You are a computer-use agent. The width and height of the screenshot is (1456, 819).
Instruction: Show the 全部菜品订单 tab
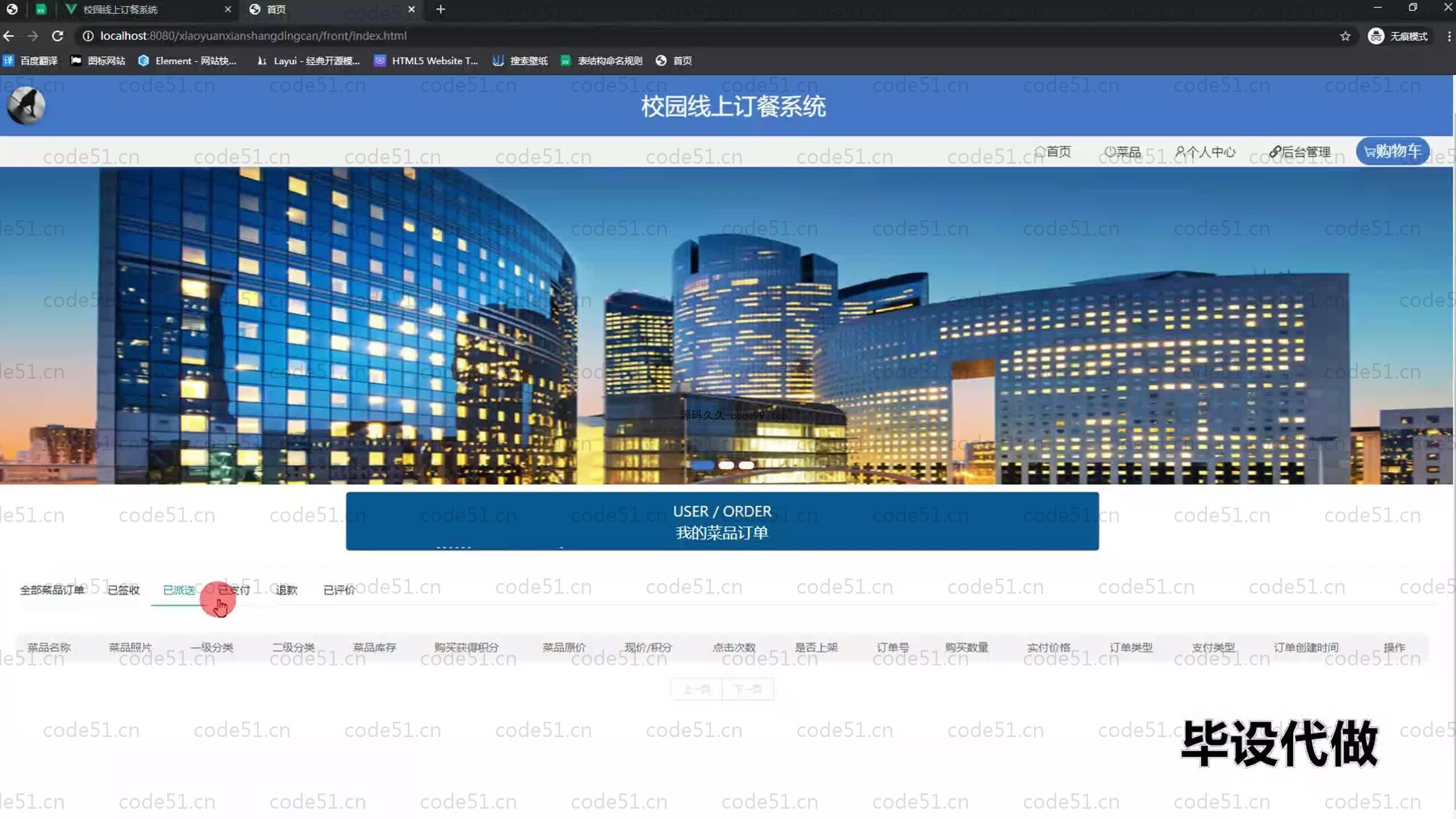point(52,590)
